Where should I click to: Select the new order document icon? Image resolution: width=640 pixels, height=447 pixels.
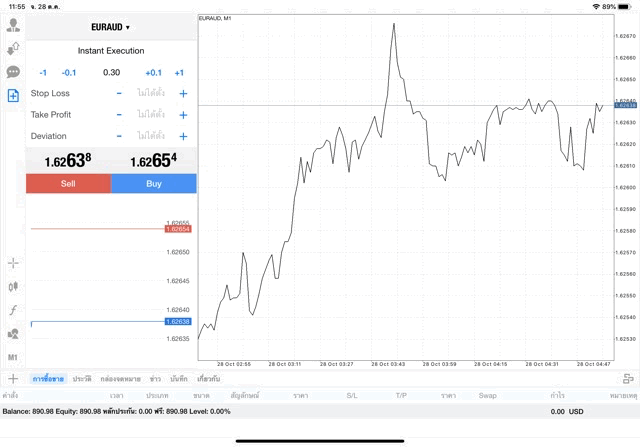13,96
